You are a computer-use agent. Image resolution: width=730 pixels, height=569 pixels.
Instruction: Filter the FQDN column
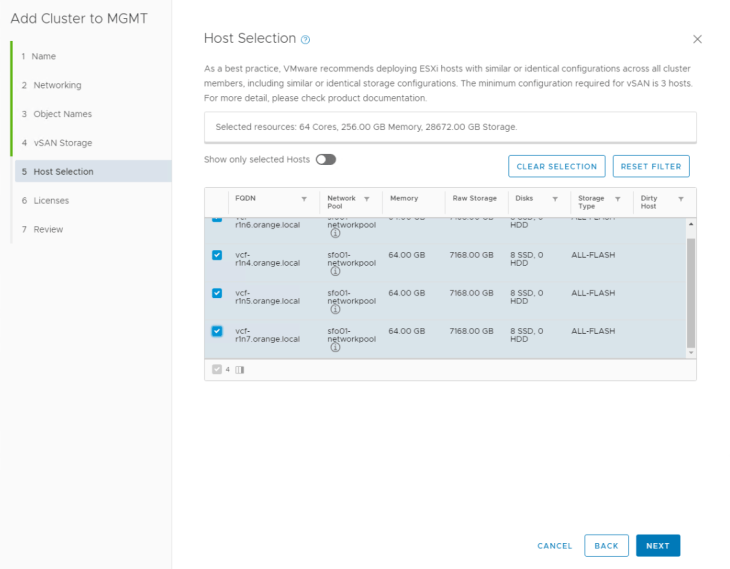pos(304,199)
